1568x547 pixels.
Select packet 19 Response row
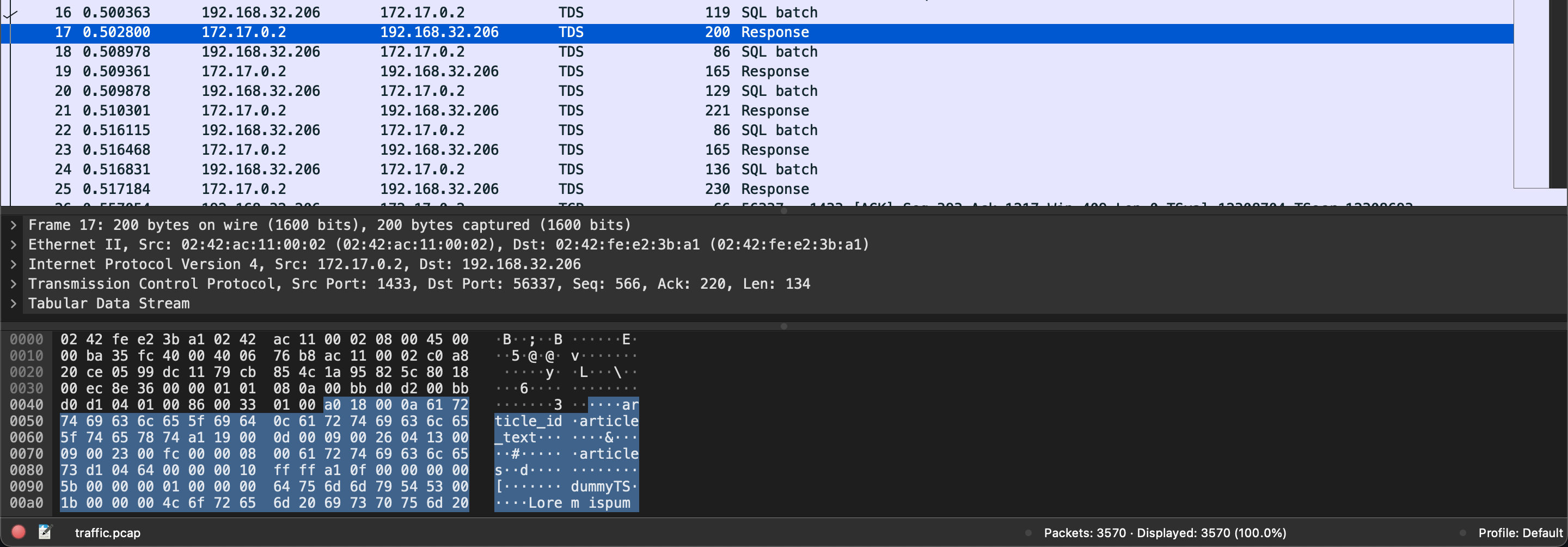coord(426,72)
